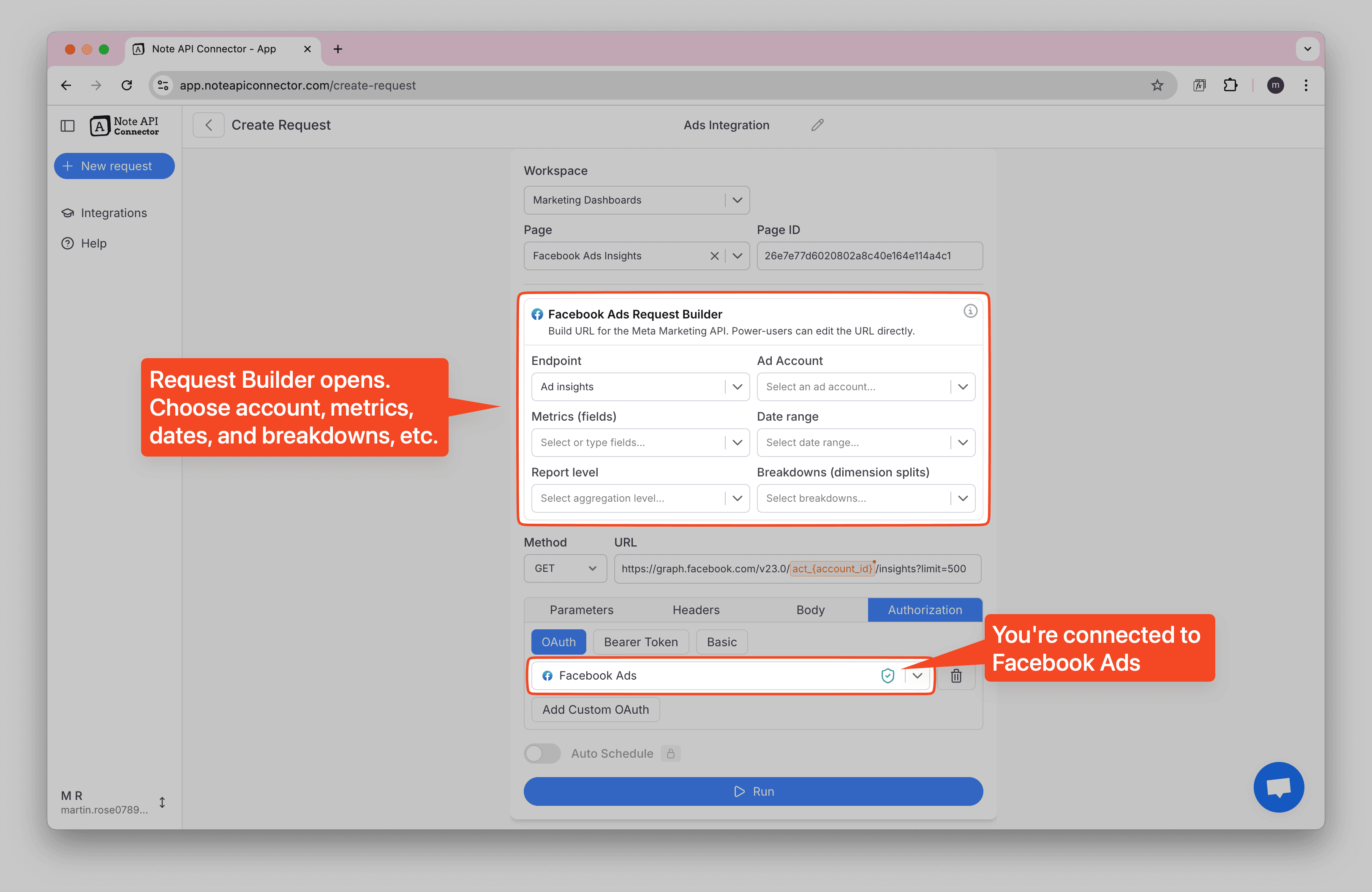1372x892 pixels.
Task: Go back using Create Request arrow
Action: (x=209, y=125)
